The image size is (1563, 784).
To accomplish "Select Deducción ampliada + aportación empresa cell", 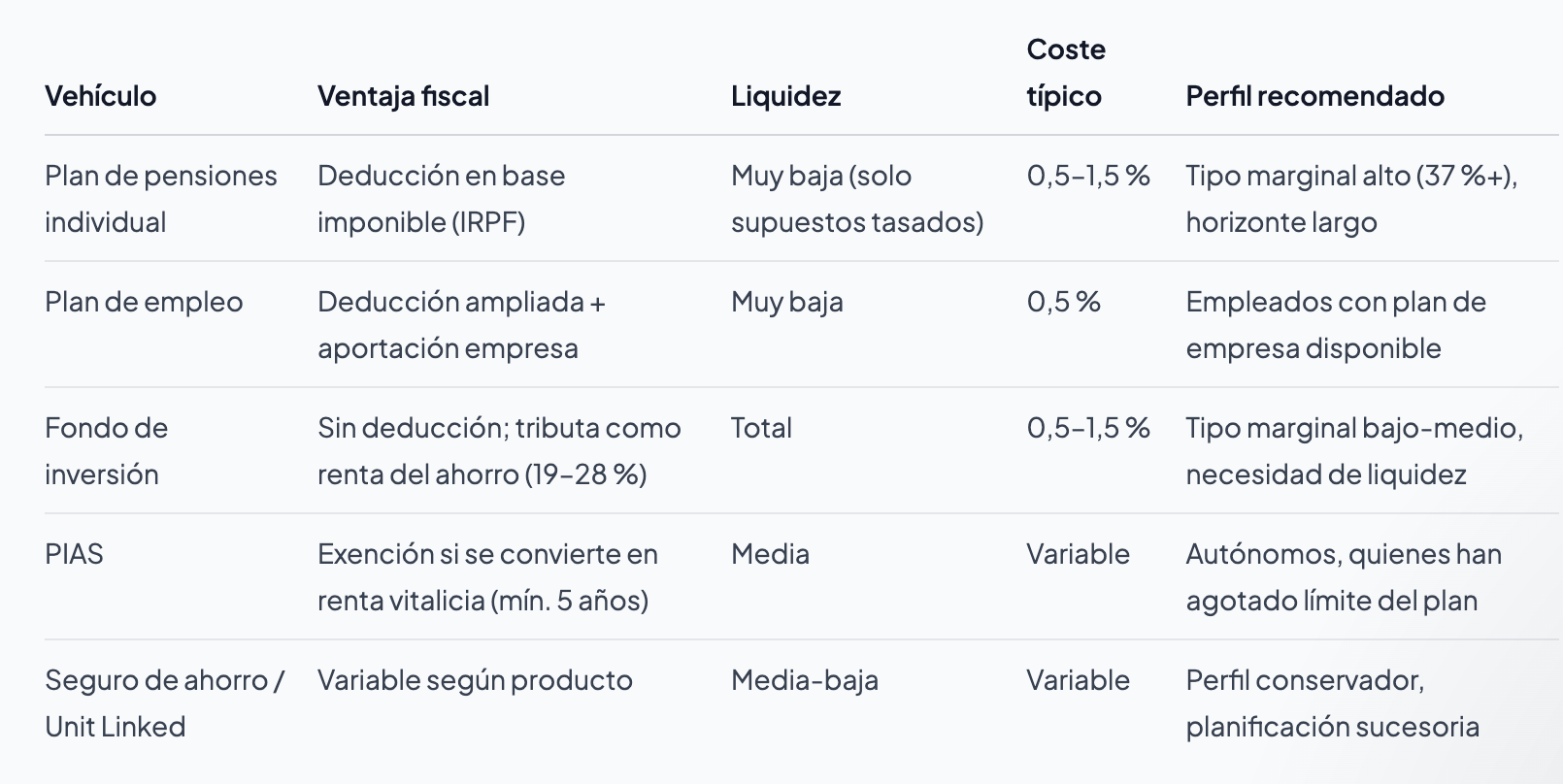I will pos(461,325).
